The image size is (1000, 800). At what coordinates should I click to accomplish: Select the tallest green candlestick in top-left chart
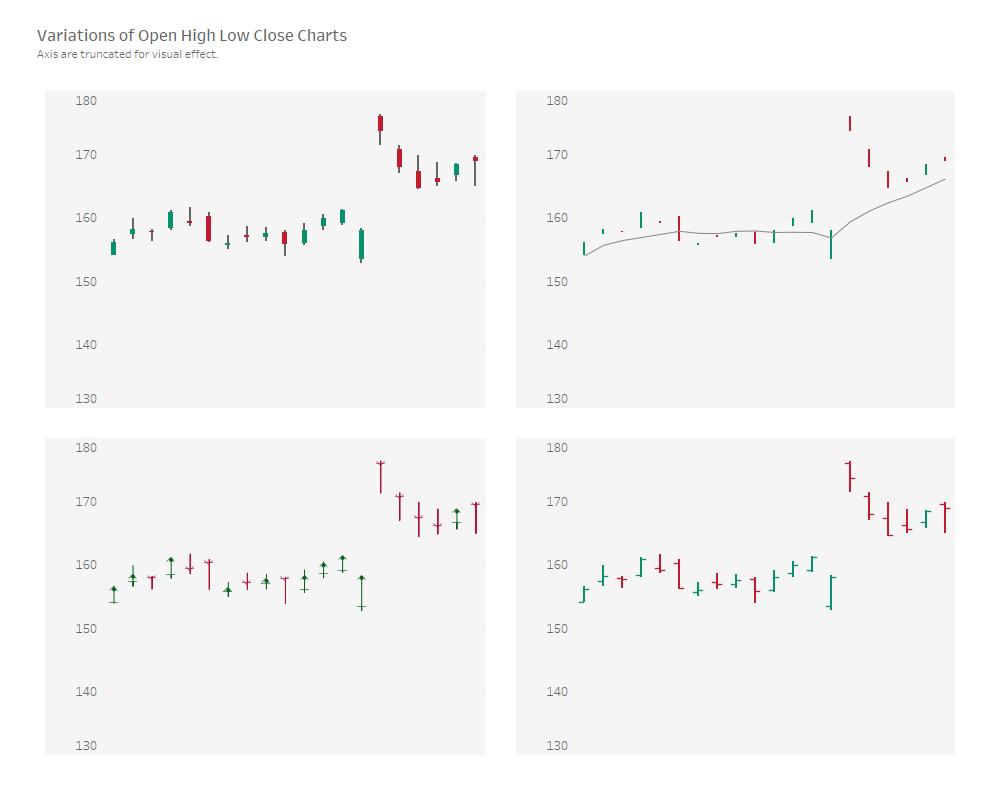[x=361, y=244]
